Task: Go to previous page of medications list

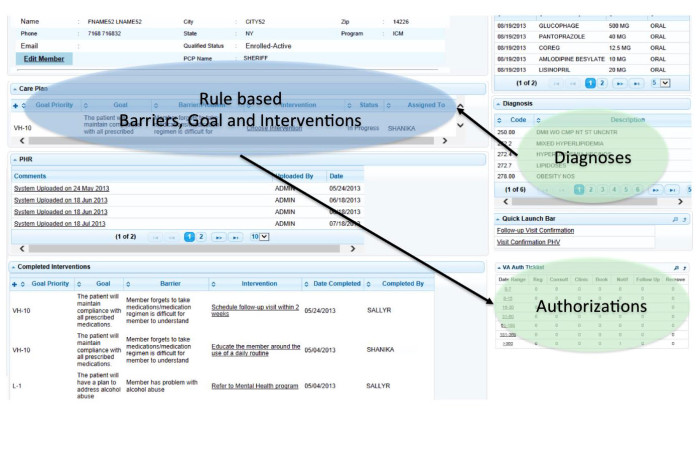Action: 573,83
